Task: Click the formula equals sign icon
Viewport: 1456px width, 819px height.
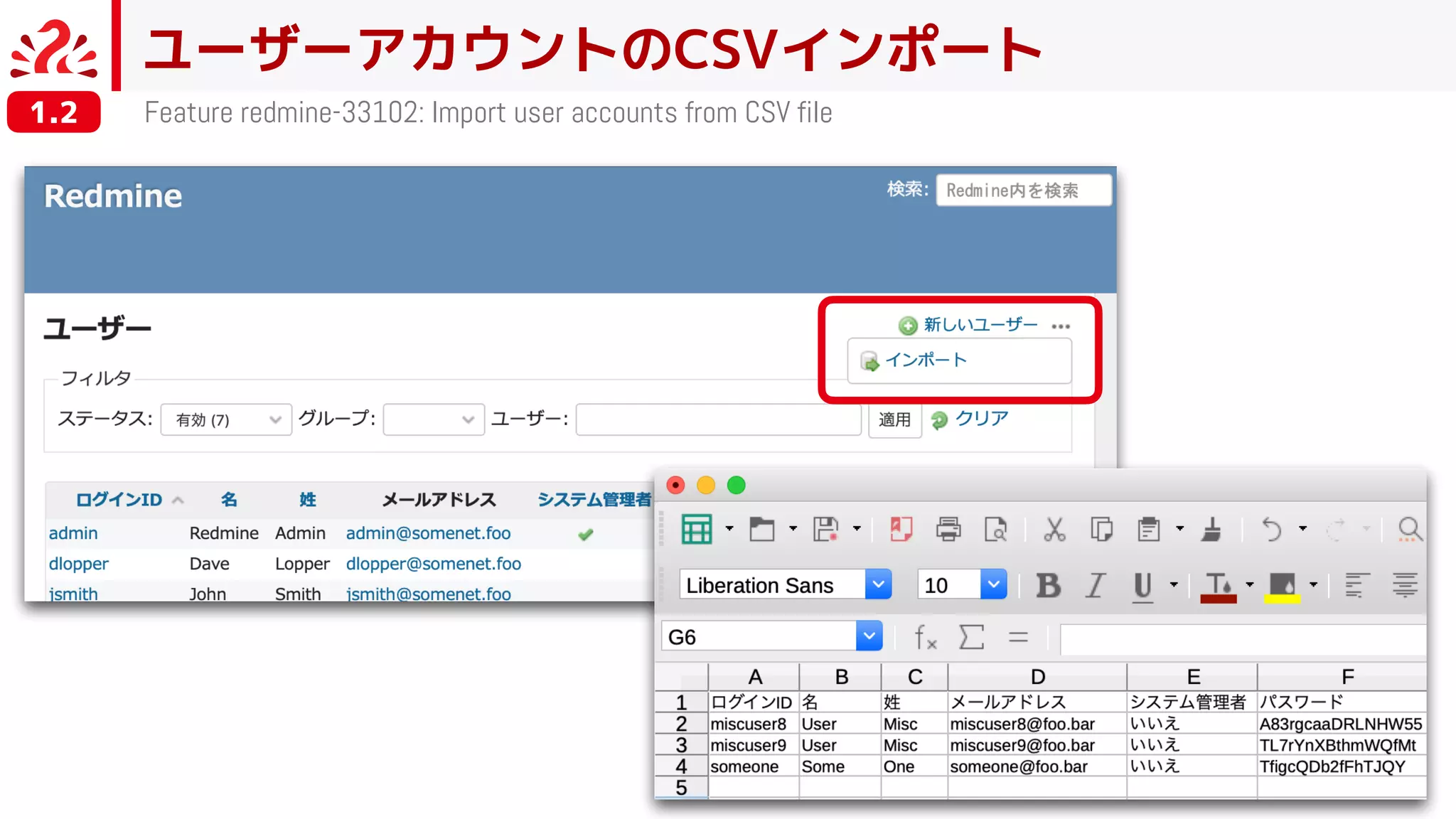Action: pos(1018,637)
